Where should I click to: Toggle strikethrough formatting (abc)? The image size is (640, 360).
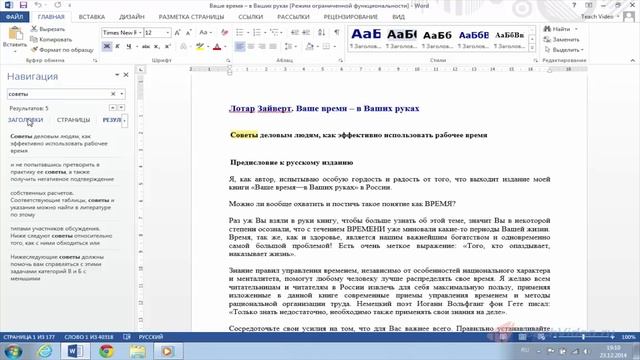pos(146,47)
